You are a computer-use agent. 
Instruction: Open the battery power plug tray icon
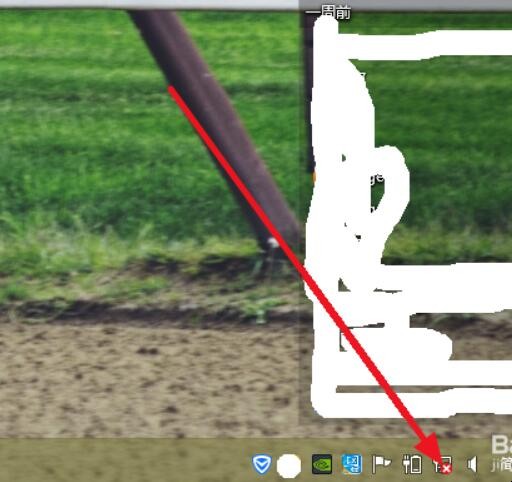pos(412,464)
